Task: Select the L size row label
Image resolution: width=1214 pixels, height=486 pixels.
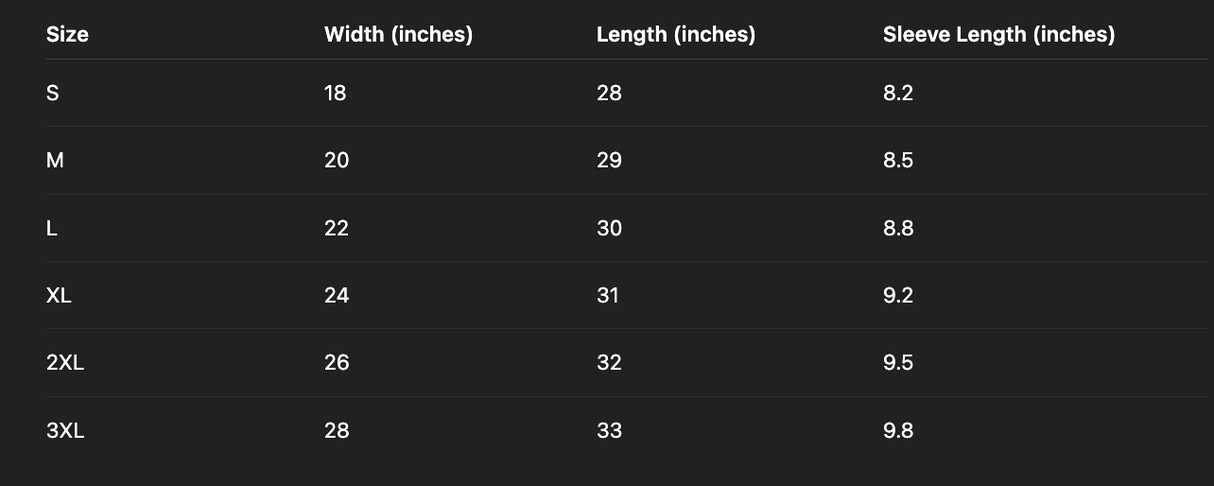Action: coord(52,228)
